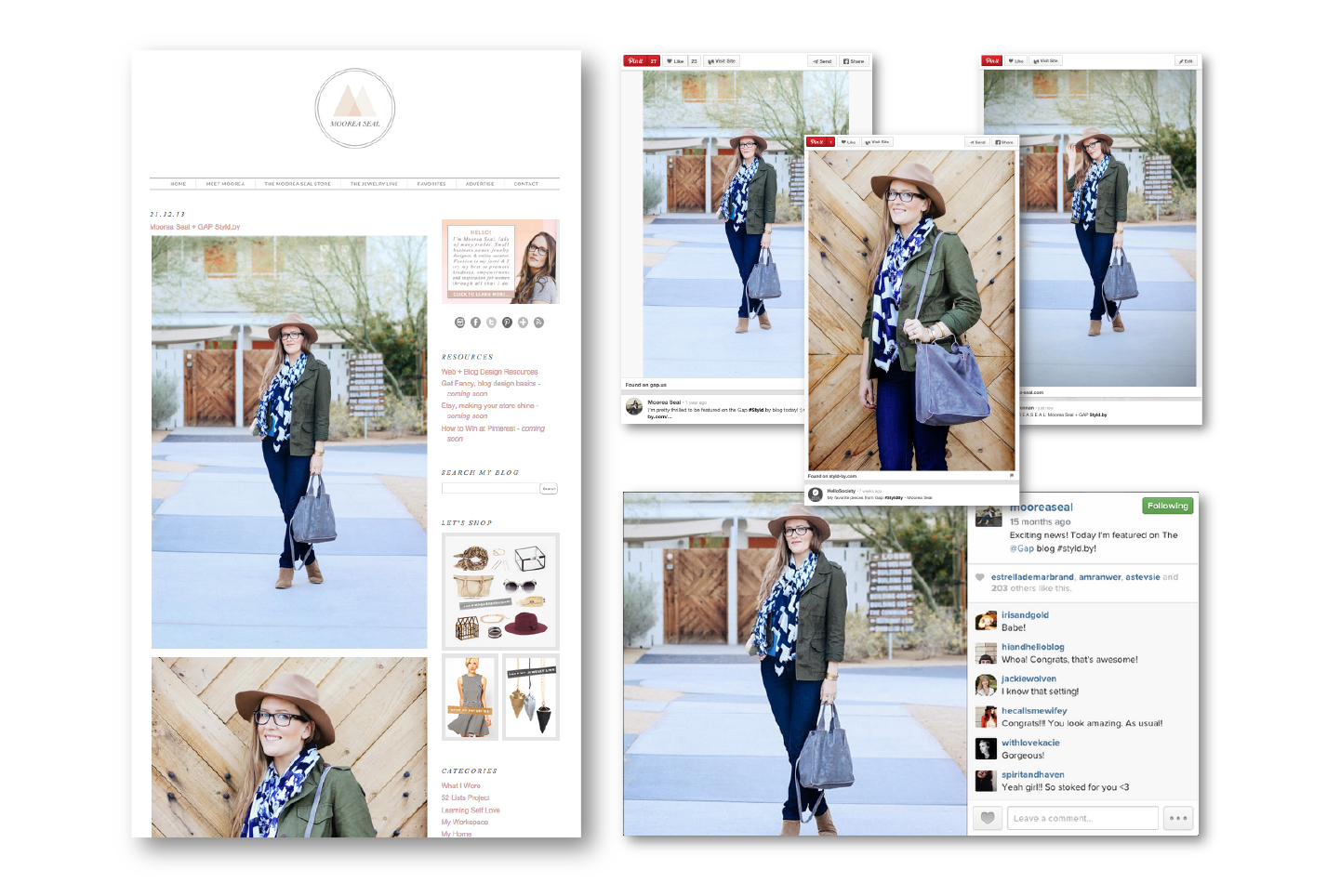Open the striped dress shop thumbnail
Screen dimensions: 1327x896
pos(470,698)
